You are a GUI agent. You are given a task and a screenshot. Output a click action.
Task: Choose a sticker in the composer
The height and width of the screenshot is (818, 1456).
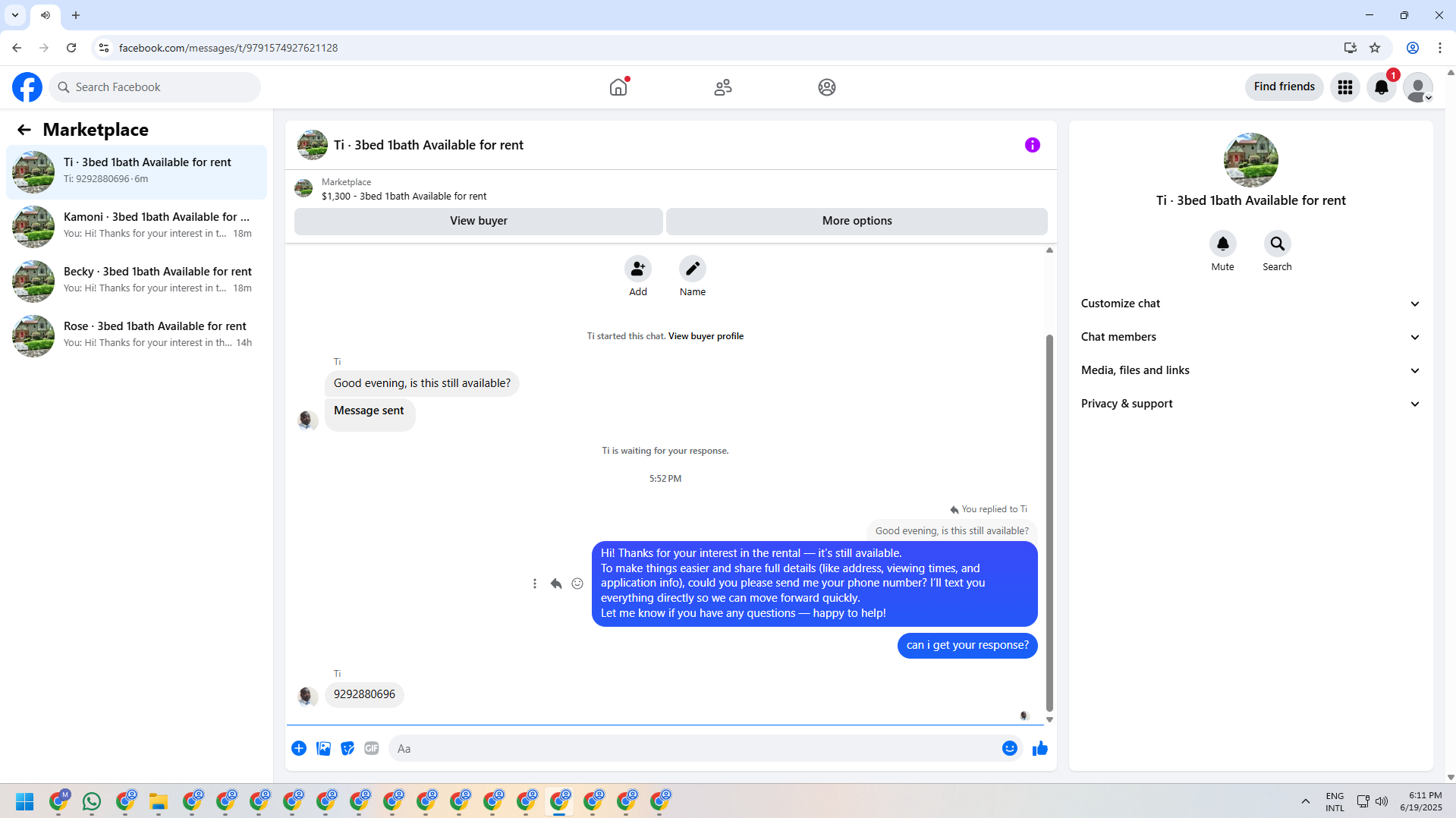pyautogui.click(x=347, y=749)
